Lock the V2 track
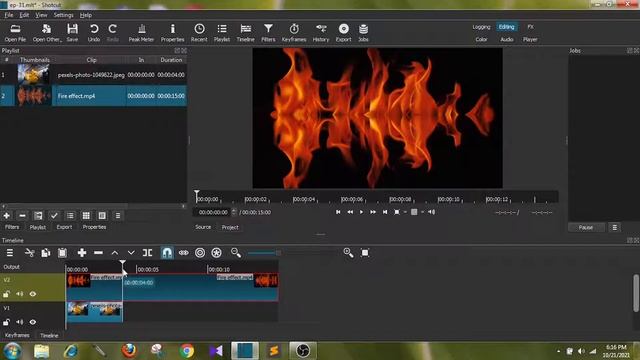Image resolution: width=640 pixels, height=360 pixels. click(6, 294)
